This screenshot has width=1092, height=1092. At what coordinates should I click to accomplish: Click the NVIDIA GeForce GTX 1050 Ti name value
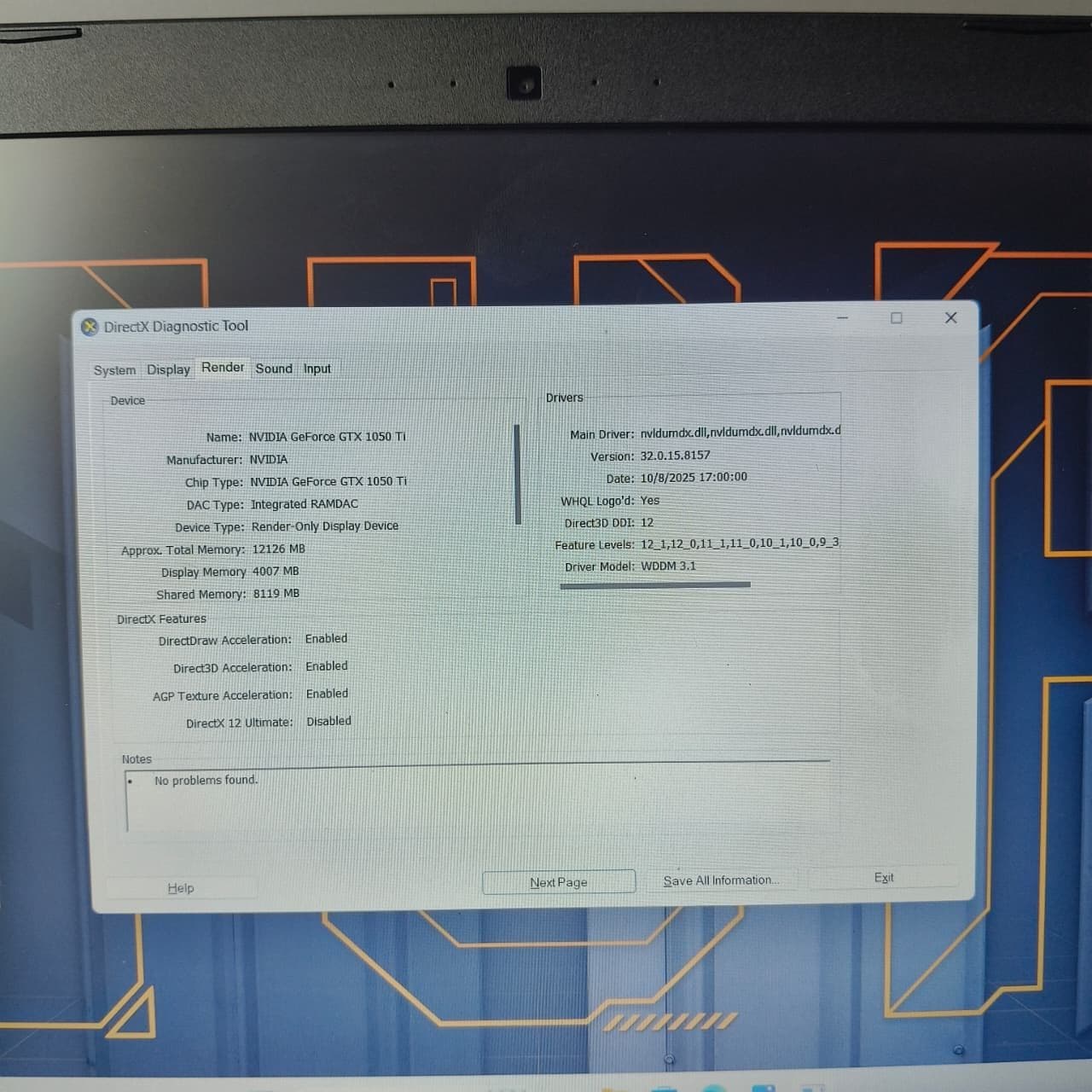click(x=328, y=437)
